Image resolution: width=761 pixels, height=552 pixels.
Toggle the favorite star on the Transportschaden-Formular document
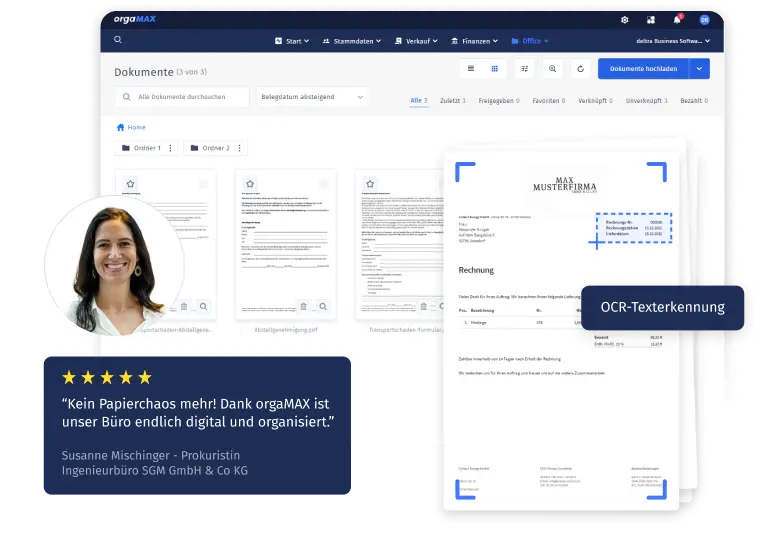pyautogui.click(x=370, y=184)
